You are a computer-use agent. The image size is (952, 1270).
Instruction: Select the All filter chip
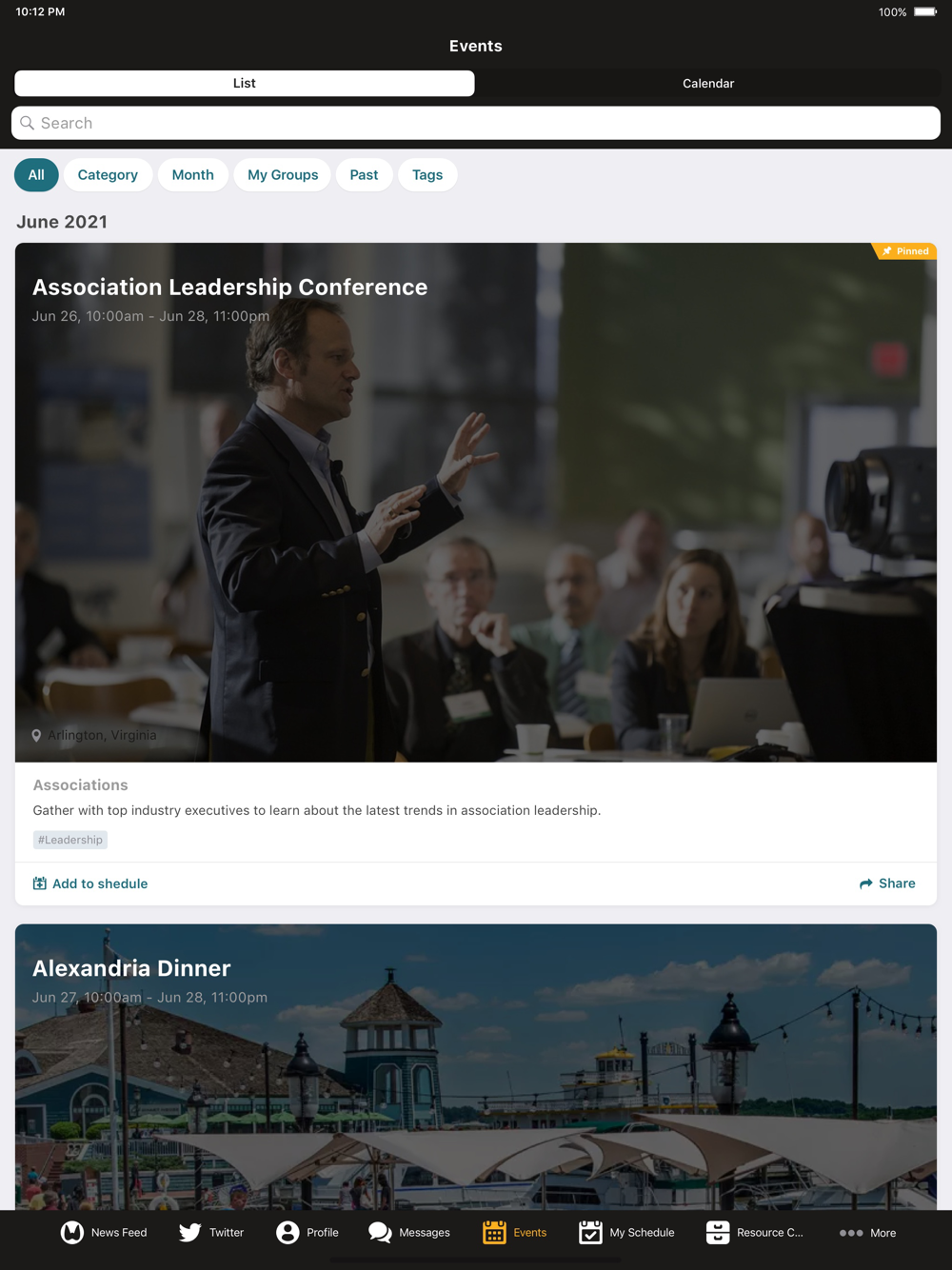tap(36, 175)
